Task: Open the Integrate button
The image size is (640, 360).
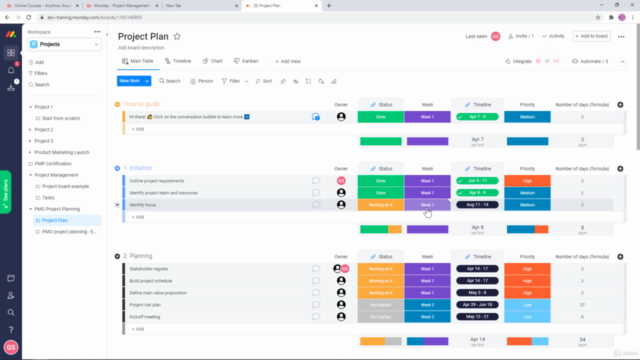Action: 519,62
